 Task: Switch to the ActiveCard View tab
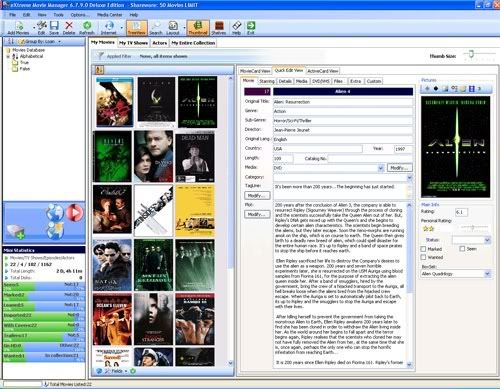323,71
